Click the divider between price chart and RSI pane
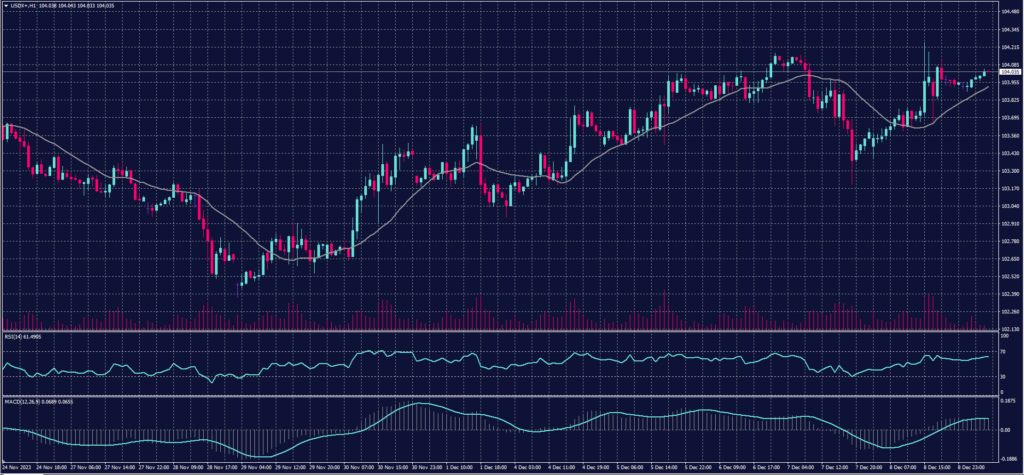Image resolution: width=1024 pixels, height=475 pixels. pos(500,333)
